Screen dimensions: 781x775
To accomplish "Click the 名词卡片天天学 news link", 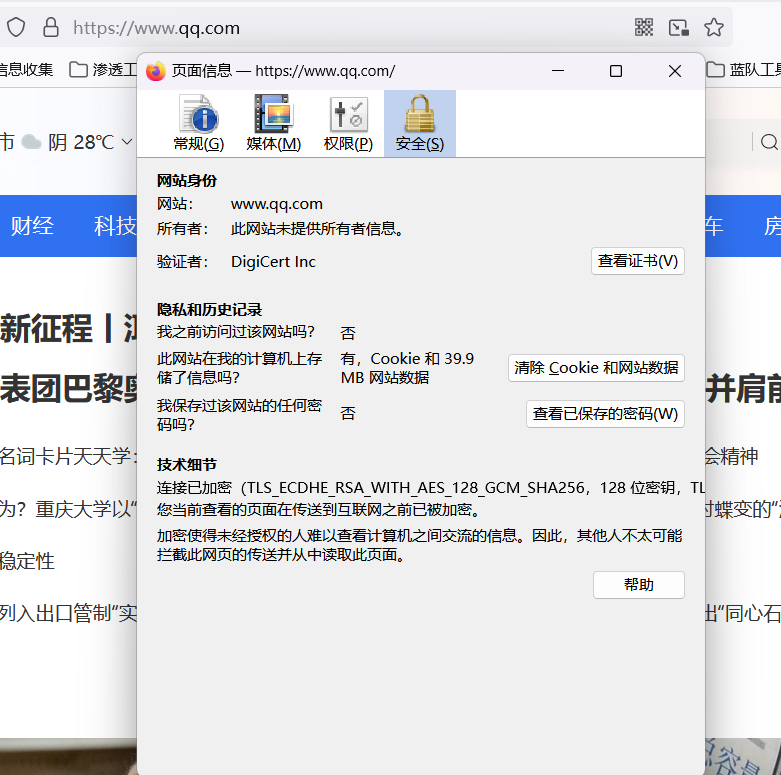I will click(68, 456).
